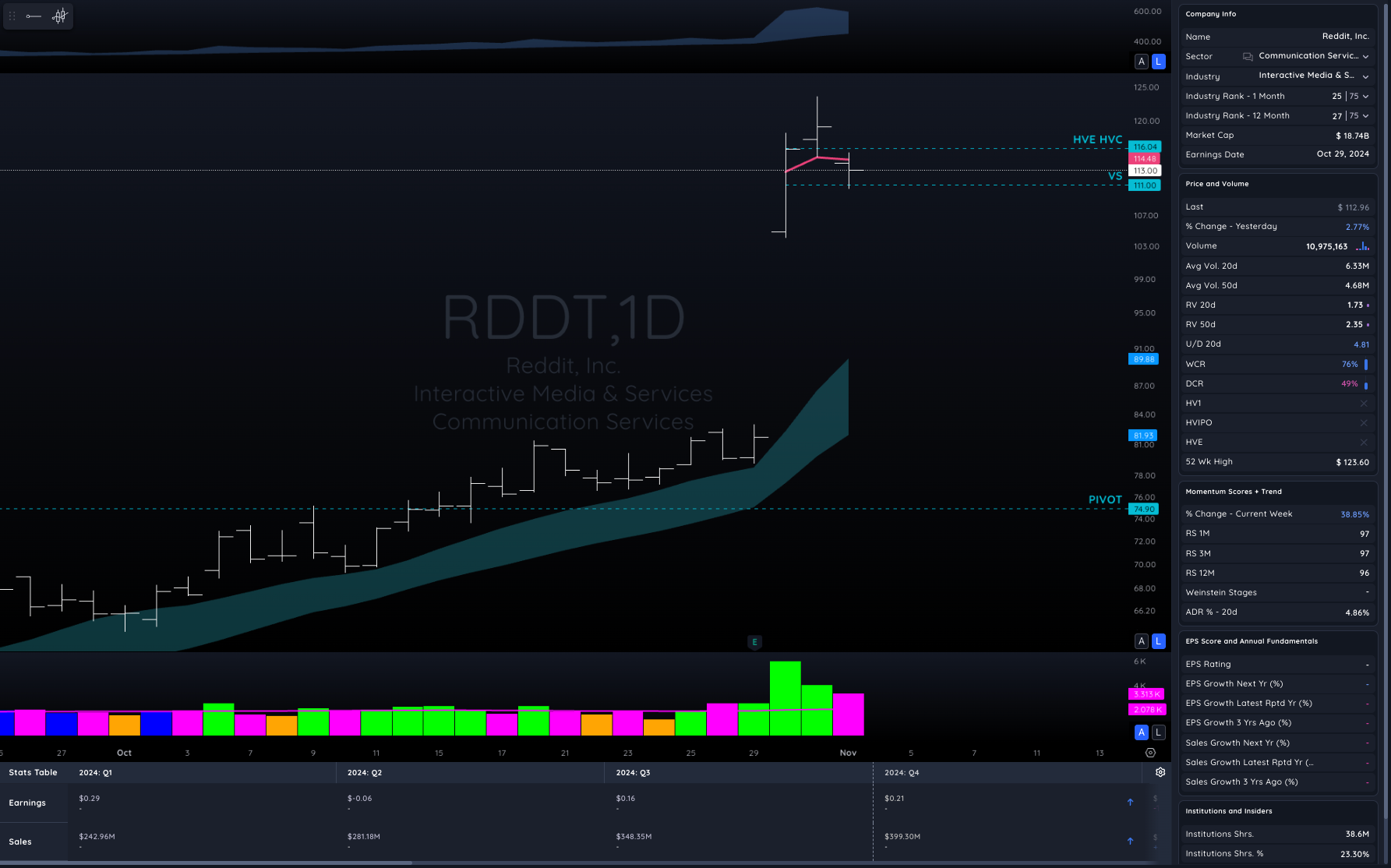Click the 81.93 price axis tag

[x=1143, y=436]
